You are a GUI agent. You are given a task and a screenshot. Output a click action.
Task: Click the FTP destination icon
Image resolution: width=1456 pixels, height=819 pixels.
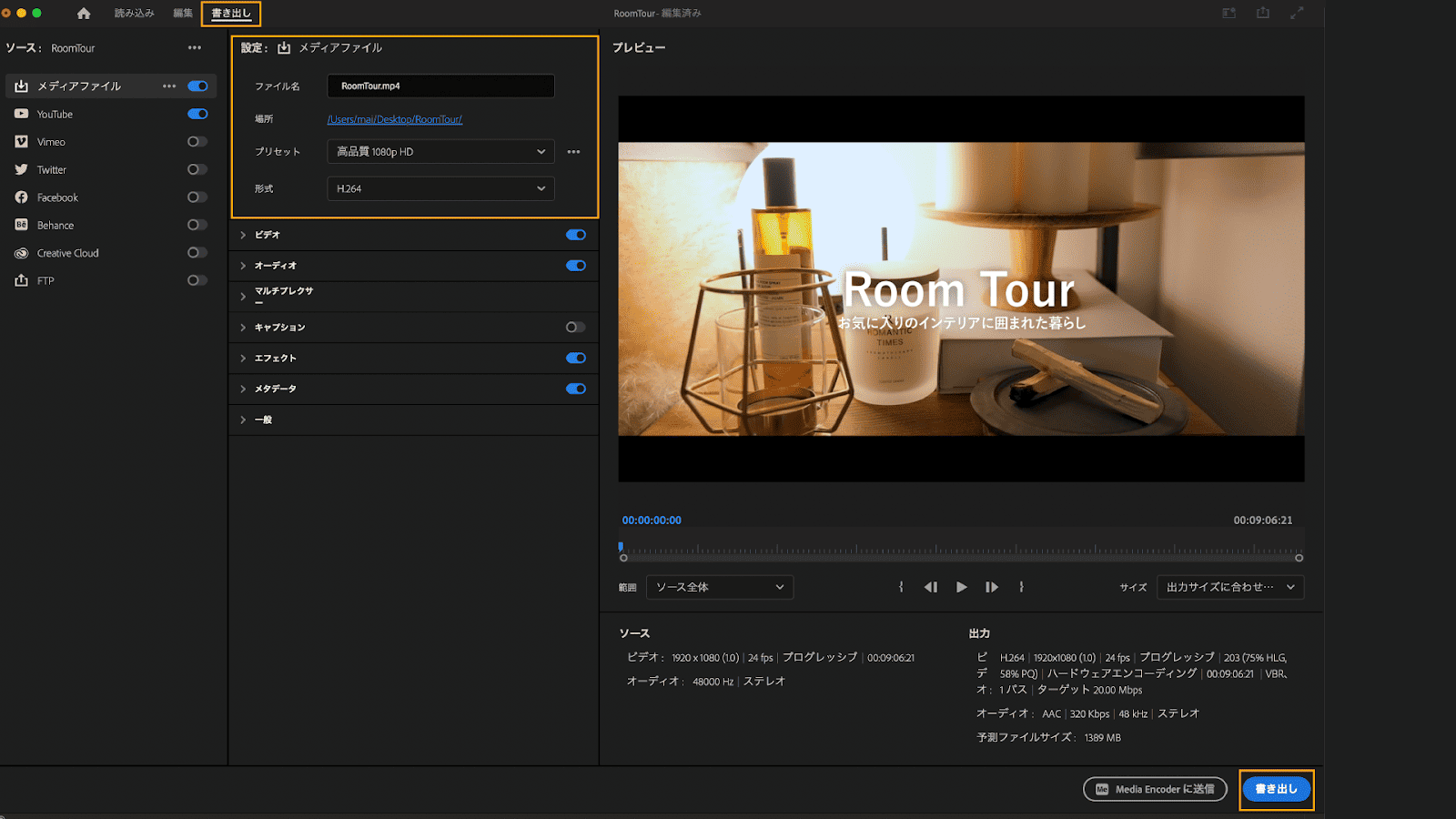click(x=19, y=280)
